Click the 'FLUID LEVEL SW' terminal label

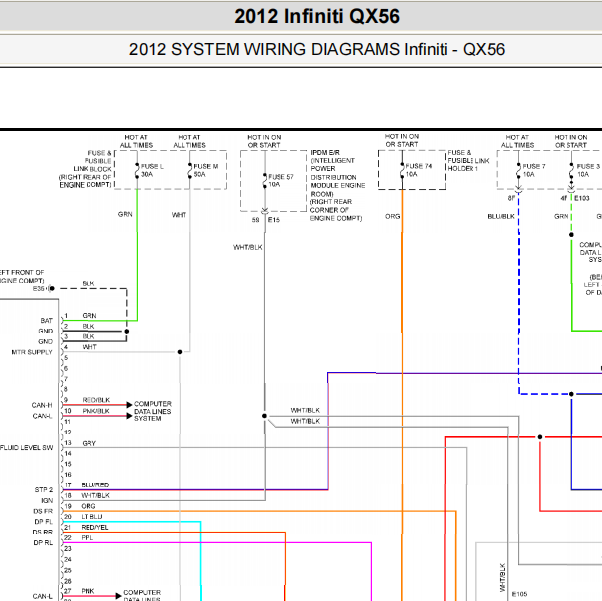tap(26, 448)
